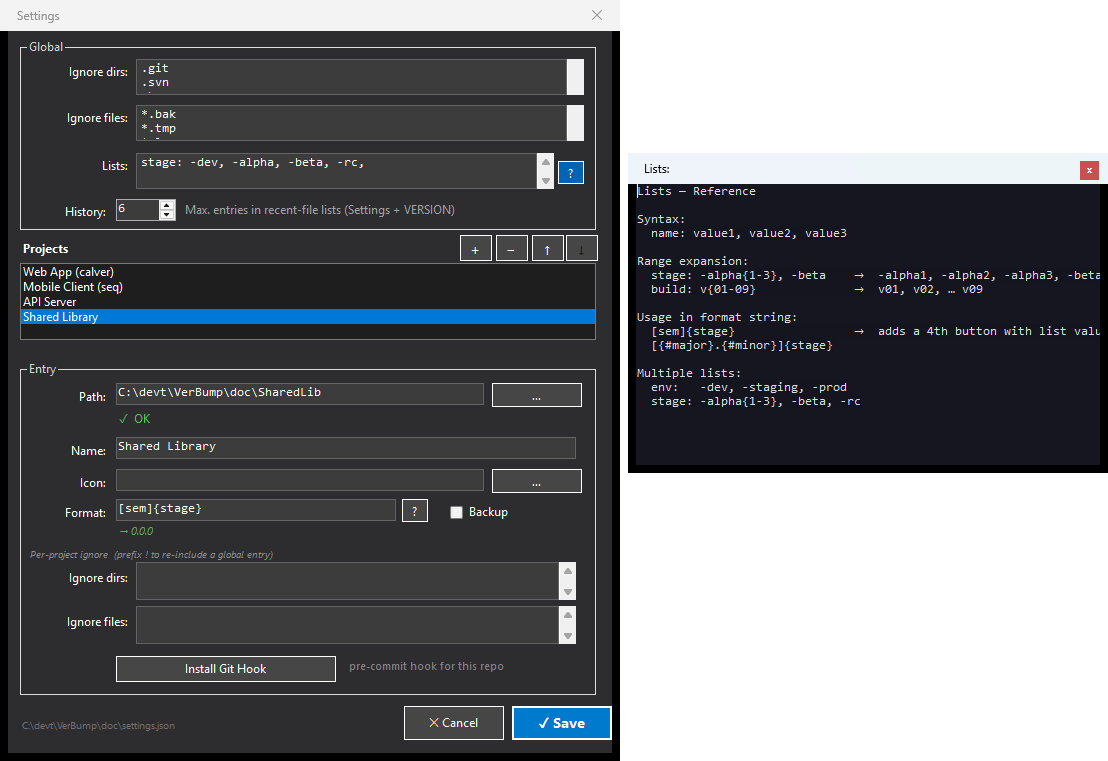
Task: Select the API Server project
Action: point(308,302)
